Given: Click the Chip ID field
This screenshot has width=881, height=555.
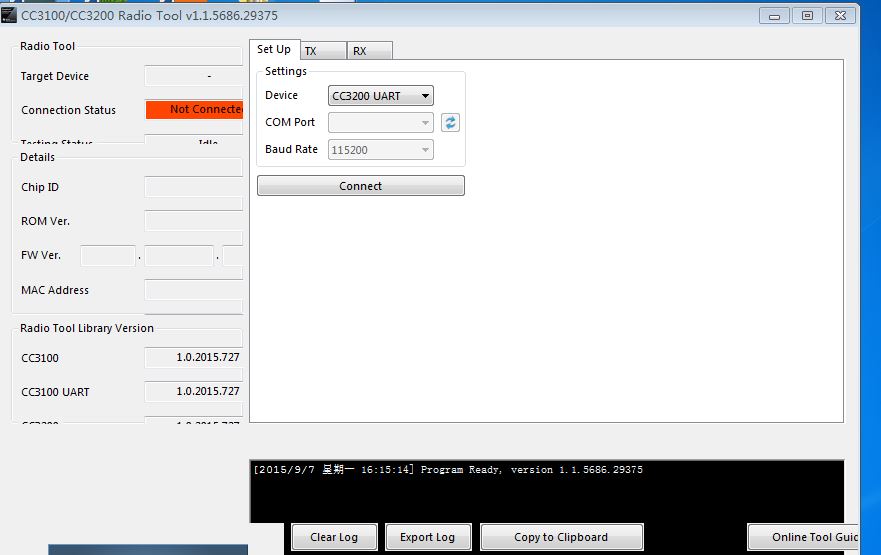Looking at the screenshot, I should 193,187.
